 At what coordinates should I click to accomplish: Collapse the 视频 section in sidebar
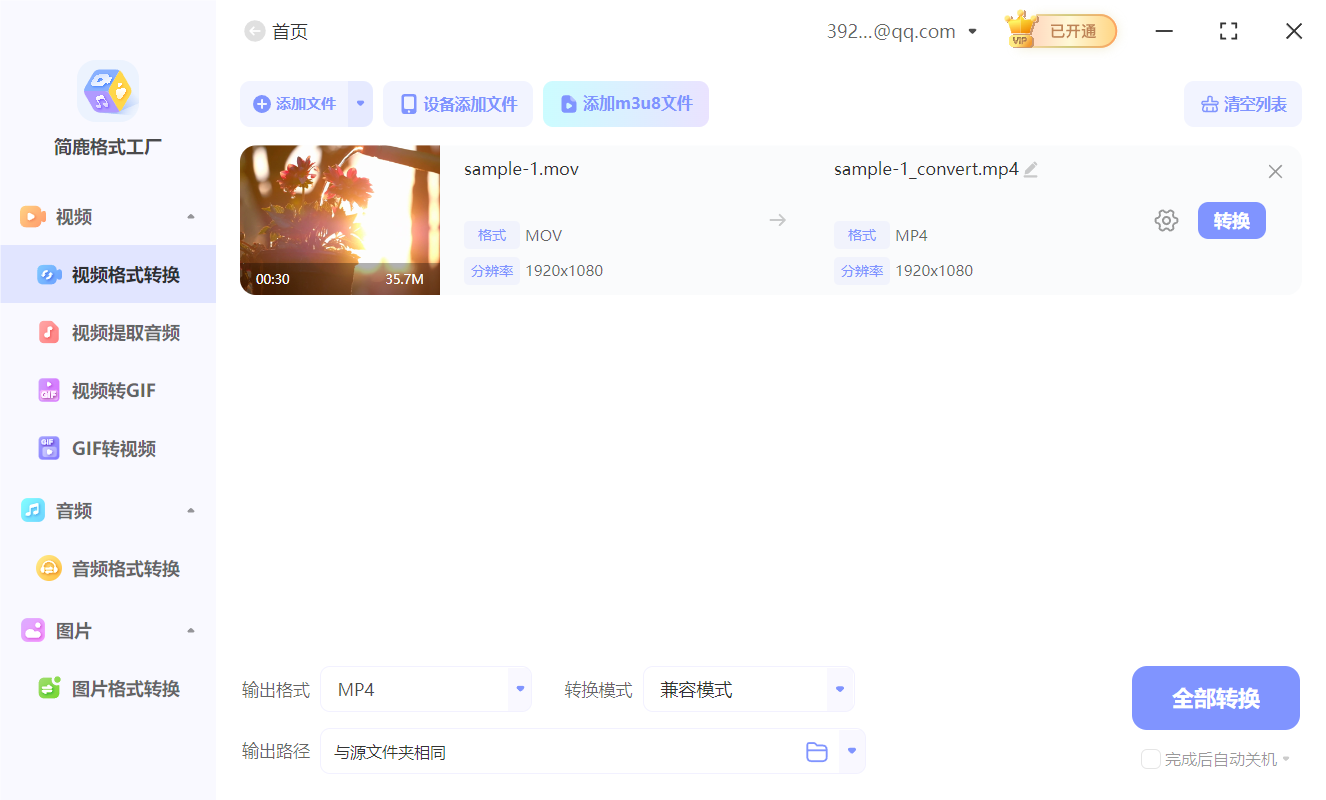(x=190, y=216)
